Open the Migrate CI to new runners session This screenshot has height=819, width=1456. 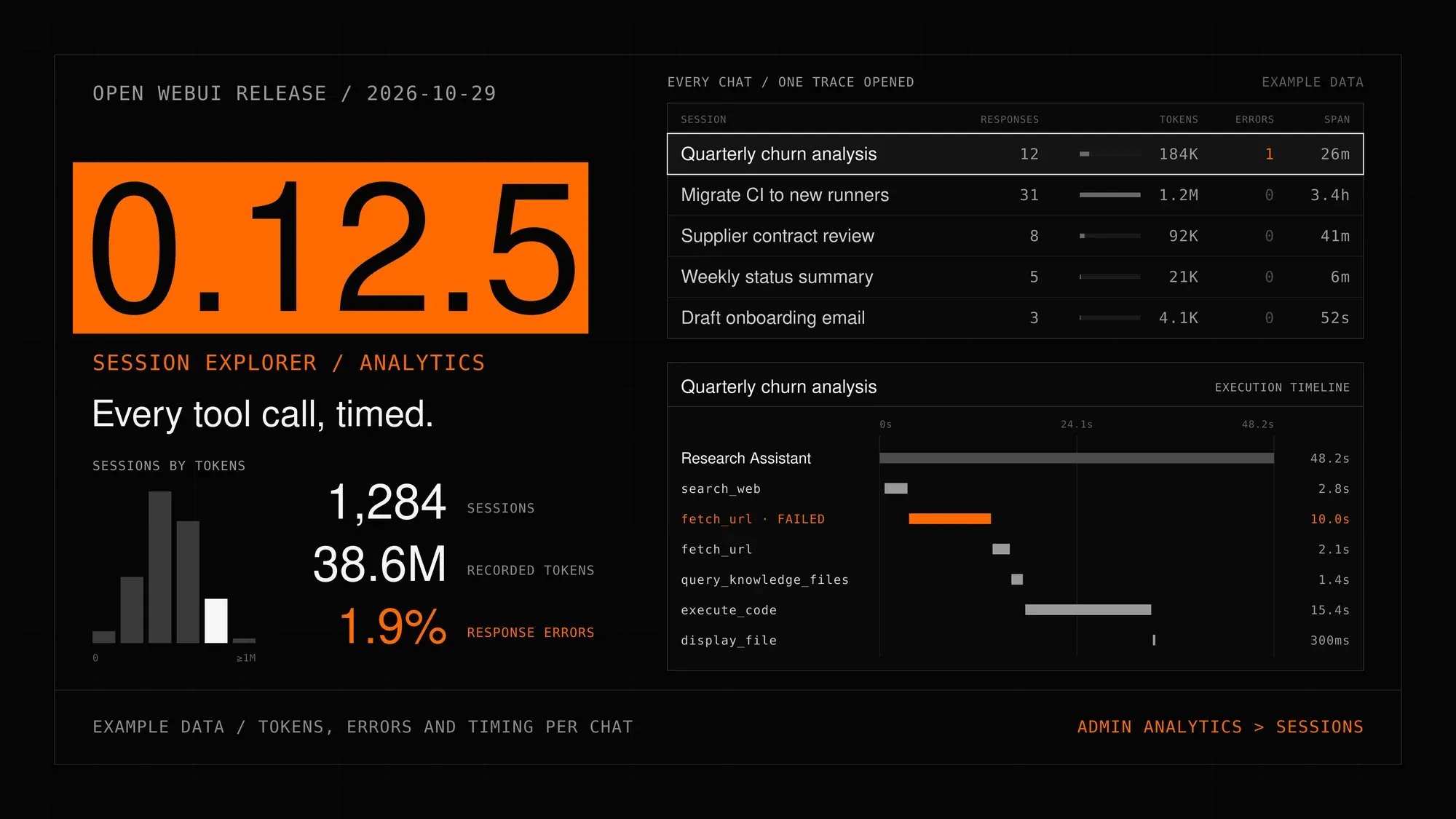coord(1015,194)
